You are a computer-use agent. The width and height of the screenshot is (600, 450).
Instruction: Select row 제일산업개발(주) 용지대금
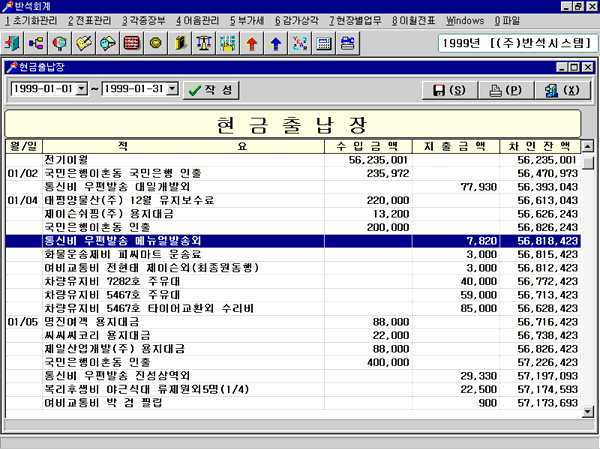(293, 349)
